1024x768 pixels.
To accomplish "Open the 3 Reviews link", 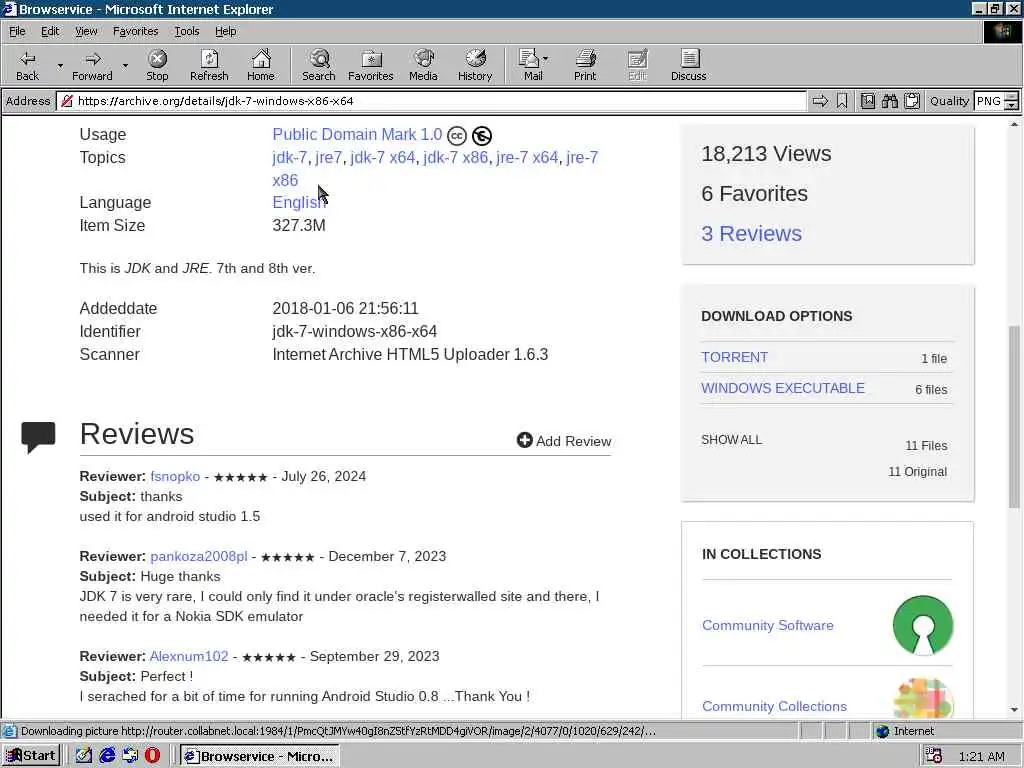I will [x=751, y=234].
